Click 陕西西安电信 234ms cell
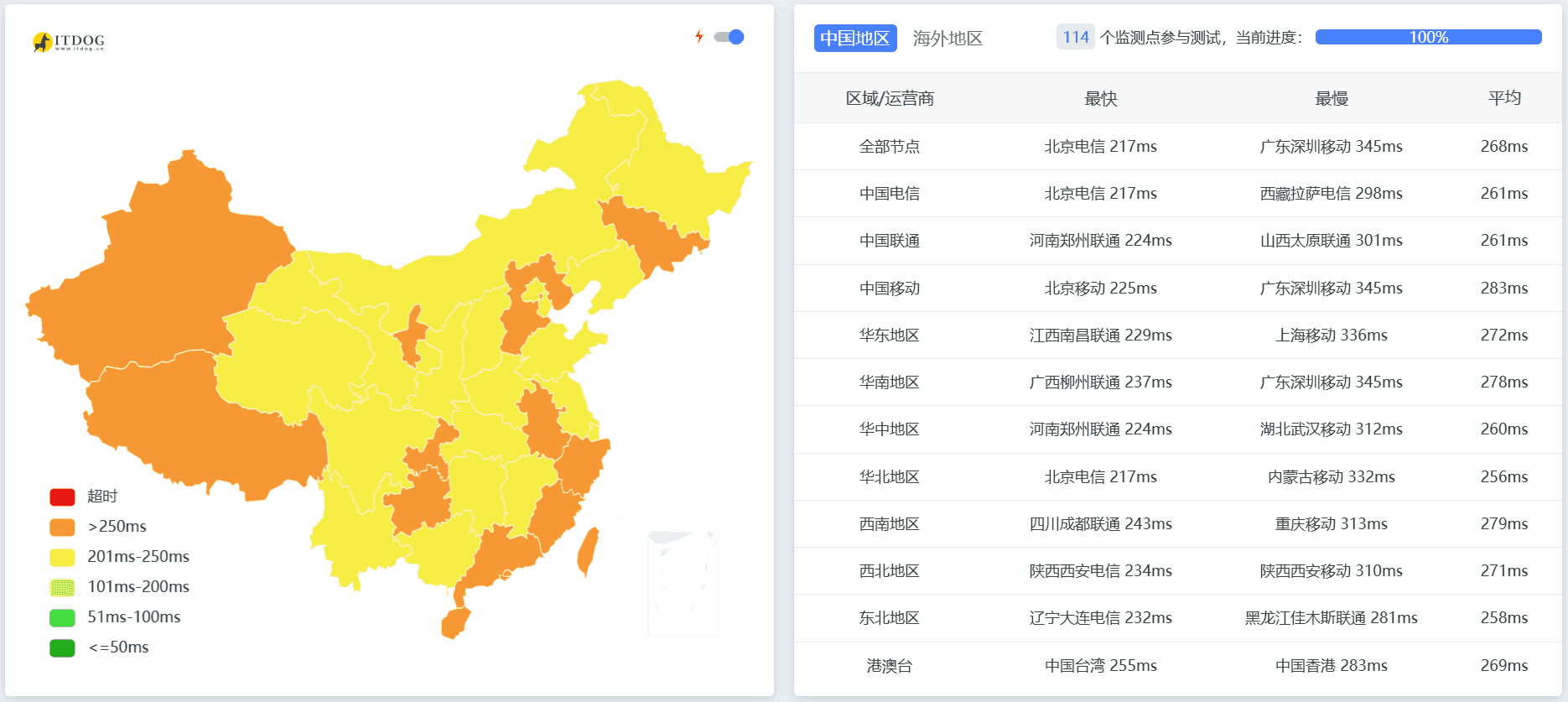 point(1100,570)
